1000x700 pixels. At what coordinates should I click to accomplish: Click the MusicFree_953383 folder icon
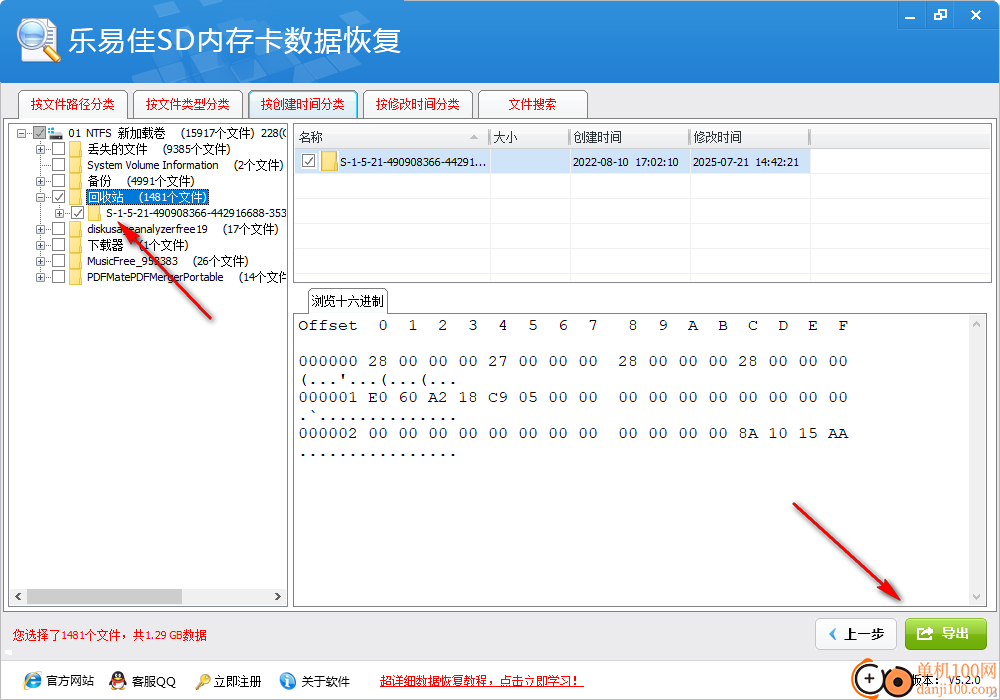76,261
